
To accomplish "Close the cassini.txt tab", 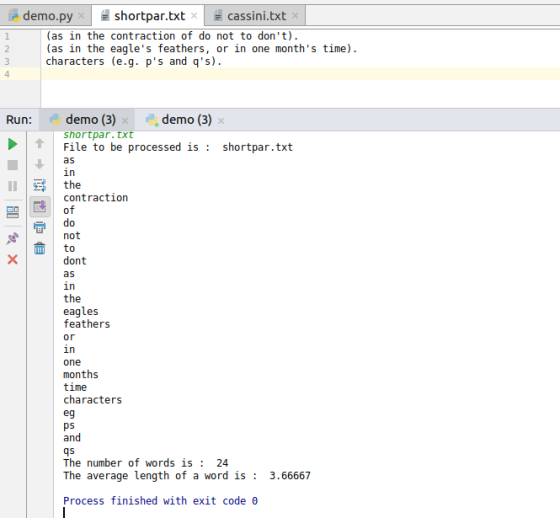I will 295,16.
